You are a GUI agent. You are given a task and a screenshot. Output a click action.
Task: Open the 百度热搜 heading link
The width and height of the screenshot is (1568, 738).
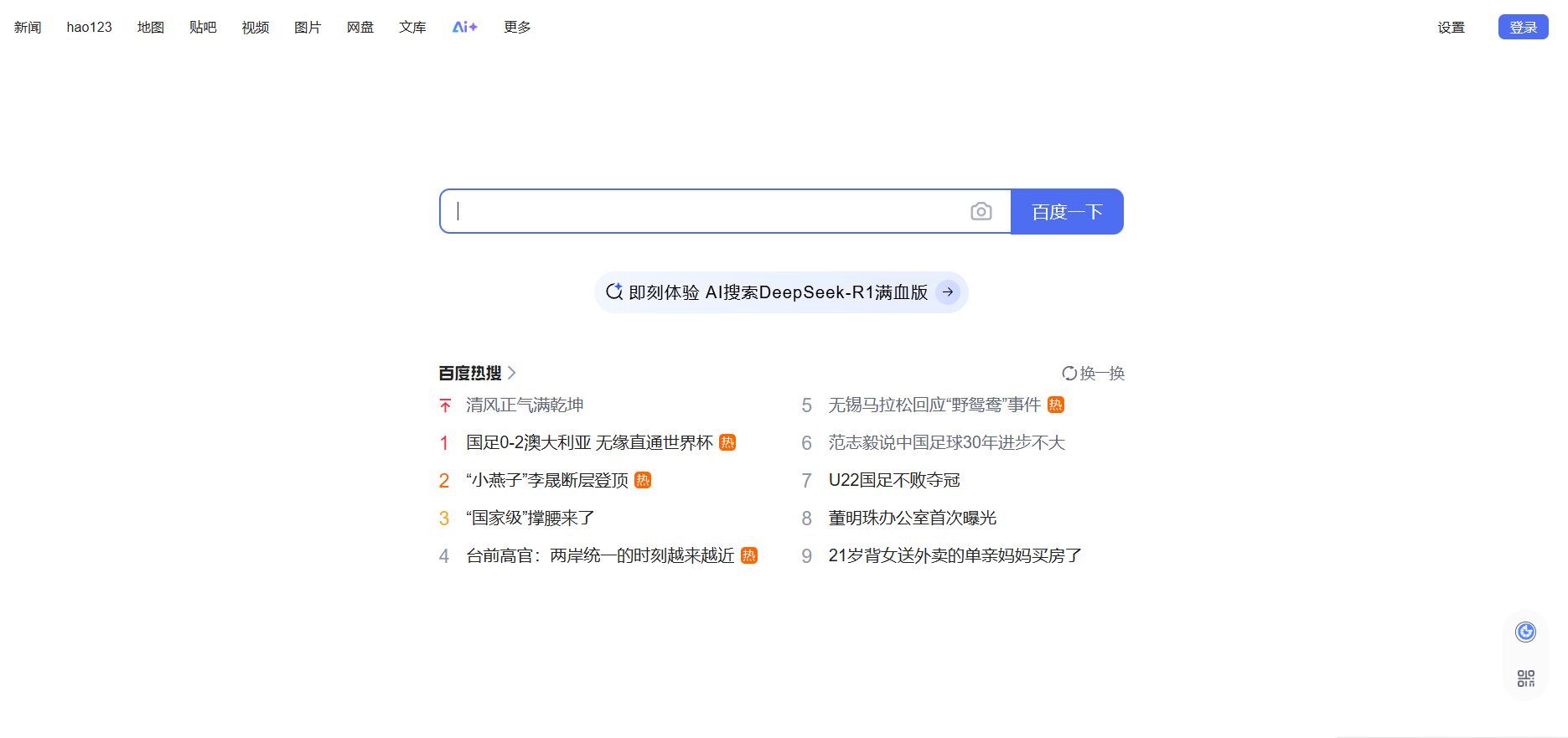470,373
